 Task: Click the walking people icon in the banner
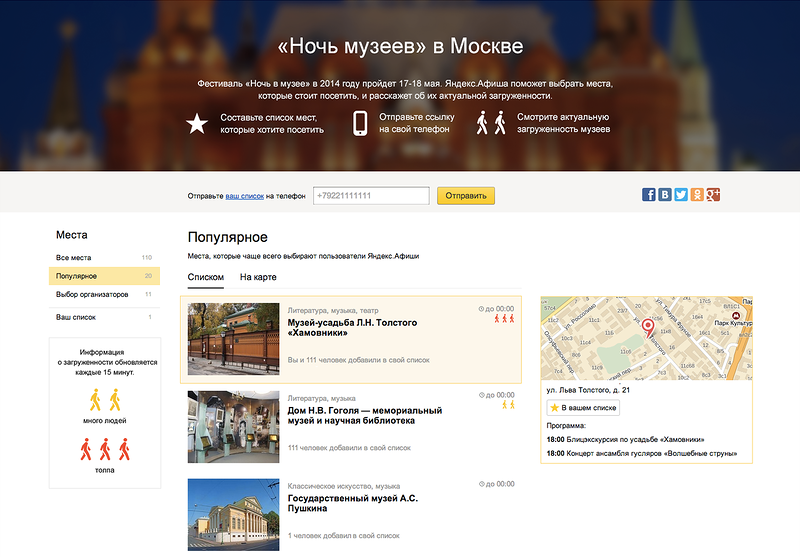[x=491, y=123]
